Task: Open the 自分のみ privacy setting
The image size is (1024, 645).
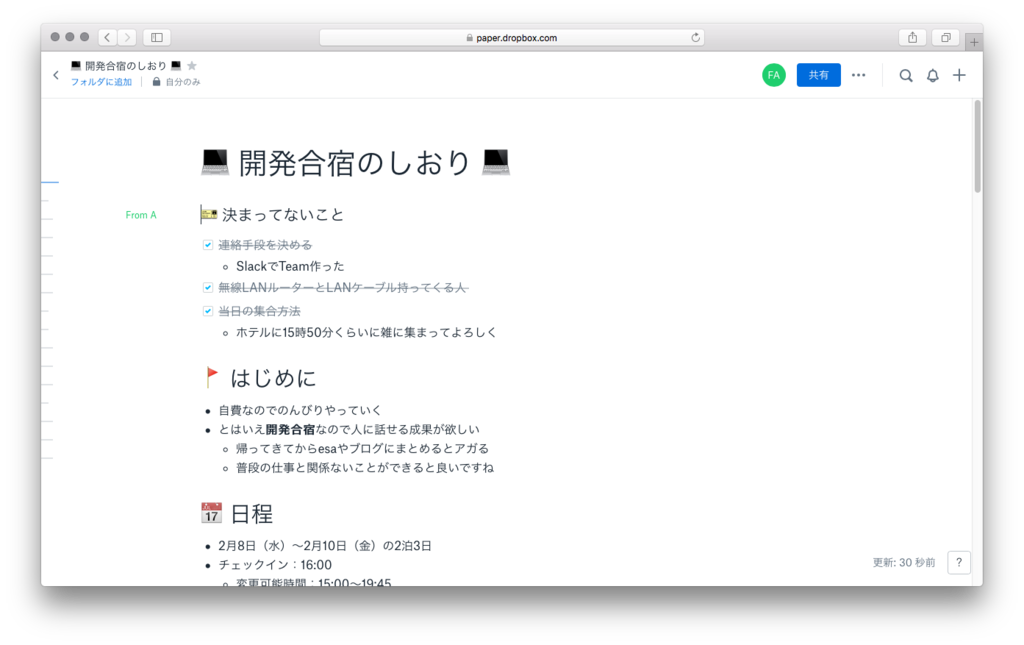Action: click(x=176, y=82)
